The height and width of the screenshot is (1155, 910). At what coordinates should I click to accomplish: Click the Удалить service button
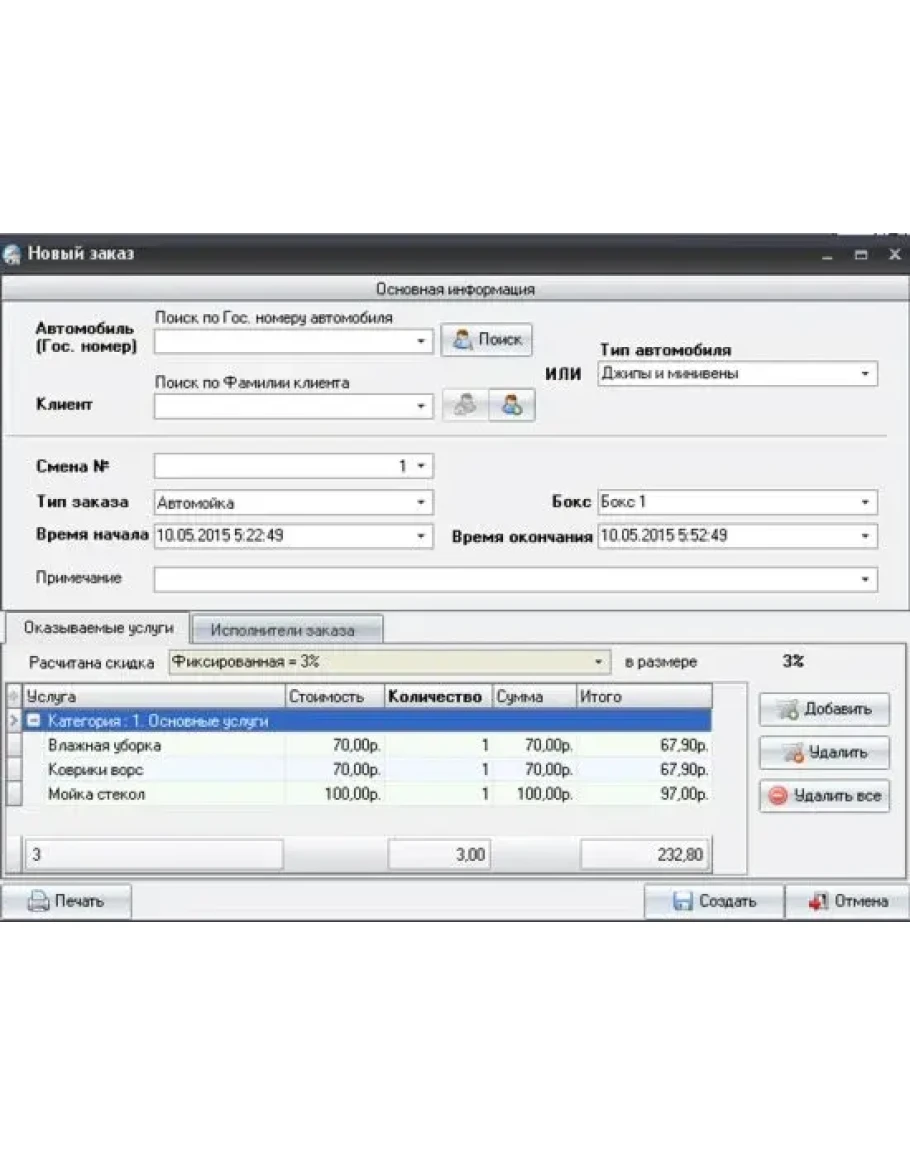(824, 752)
